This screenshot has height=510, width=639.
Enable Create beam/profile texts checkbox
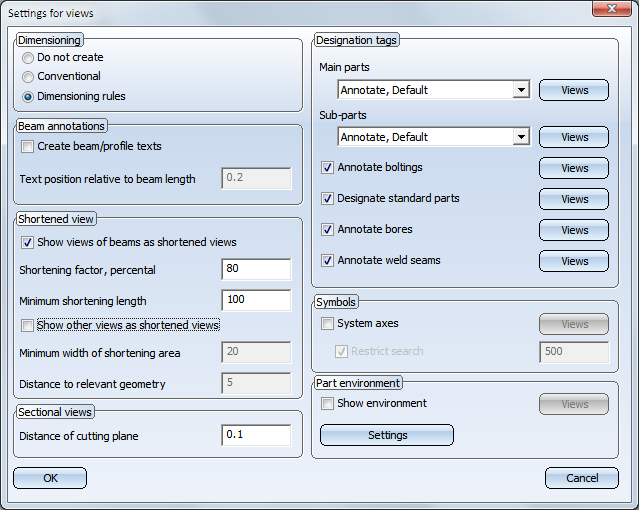coord(27,146)
